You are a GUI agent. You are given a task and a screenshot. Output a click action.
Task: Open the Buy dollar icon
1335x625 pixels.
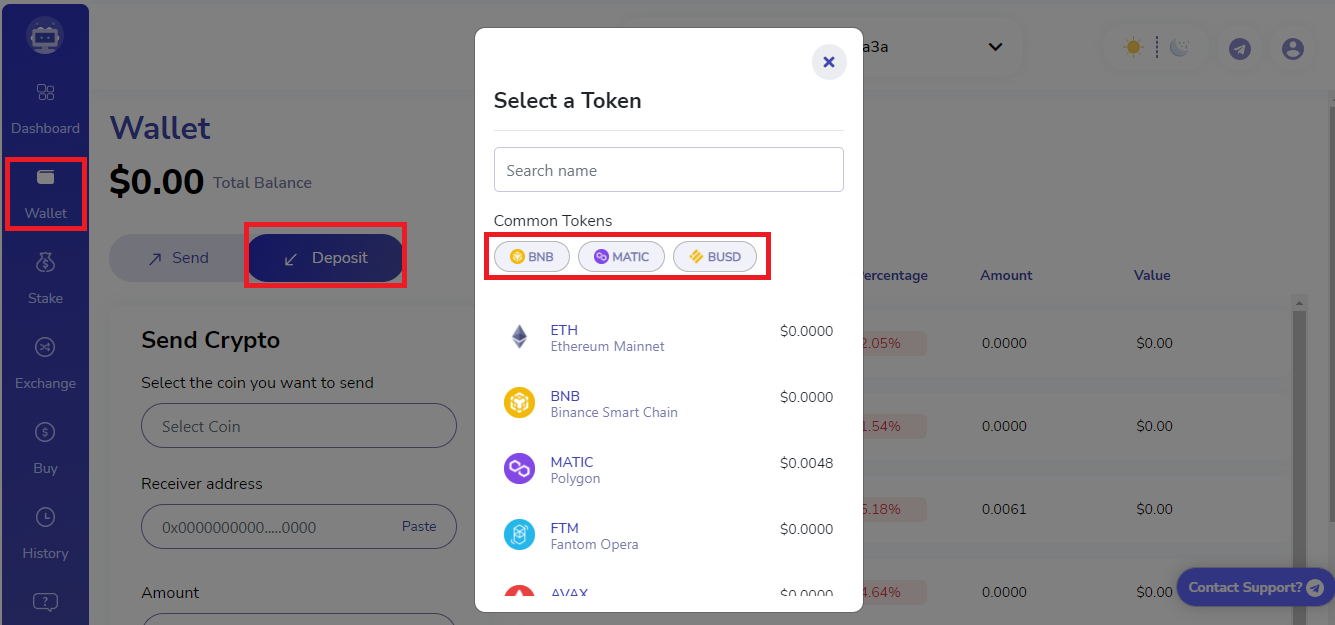[x=45, y=432]
